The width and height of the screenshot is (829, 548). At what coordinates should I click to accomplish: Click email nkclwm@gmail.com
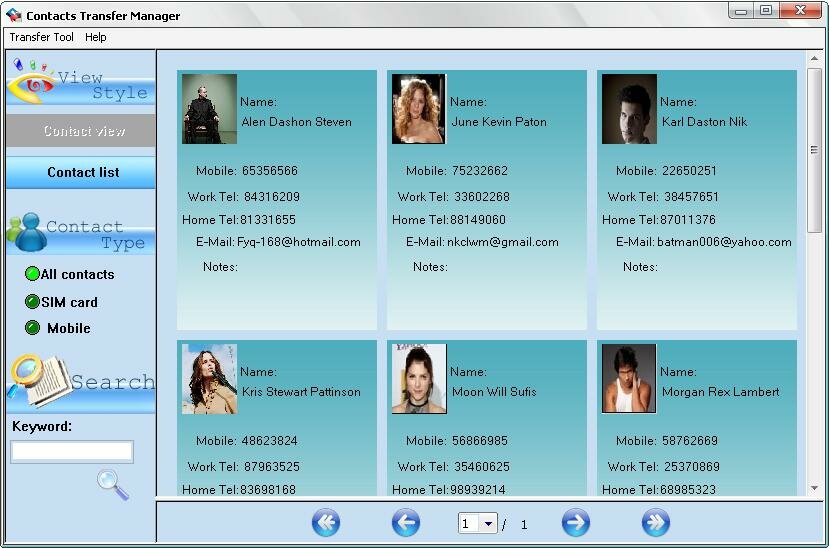(503, 242)
